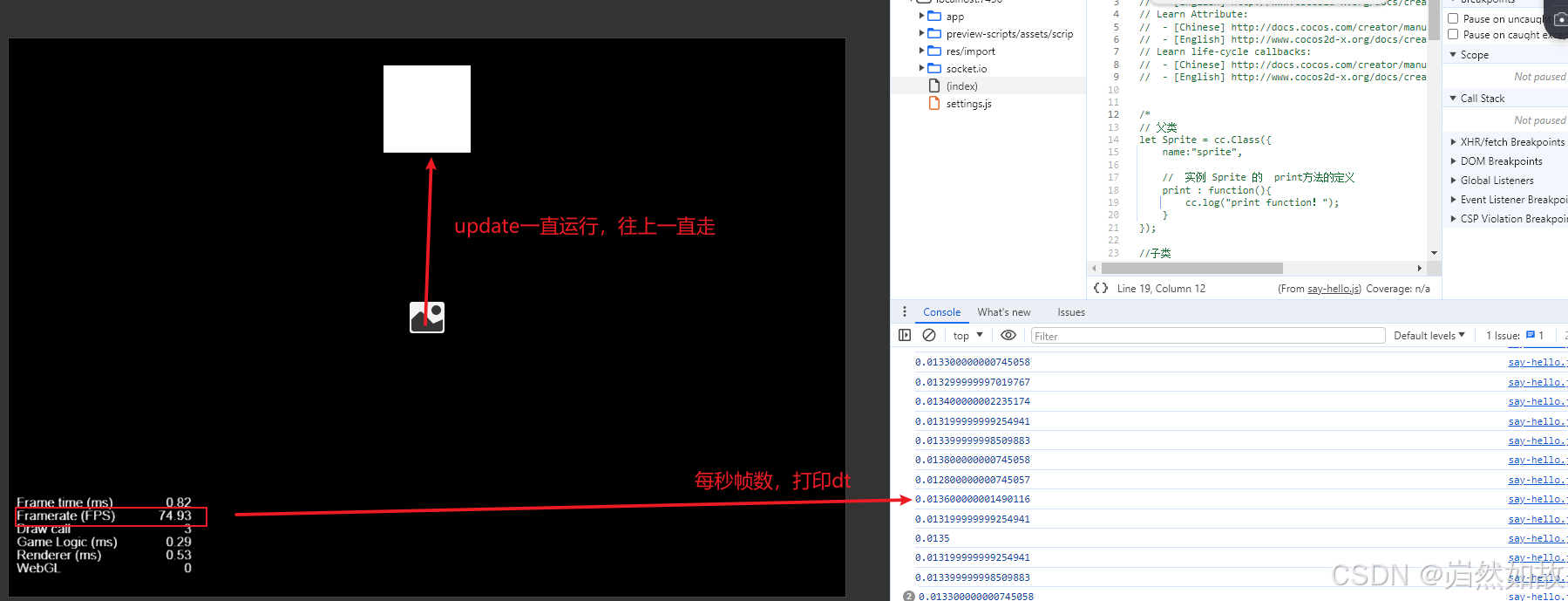Click the blue issue message icon

point(1531,335)
